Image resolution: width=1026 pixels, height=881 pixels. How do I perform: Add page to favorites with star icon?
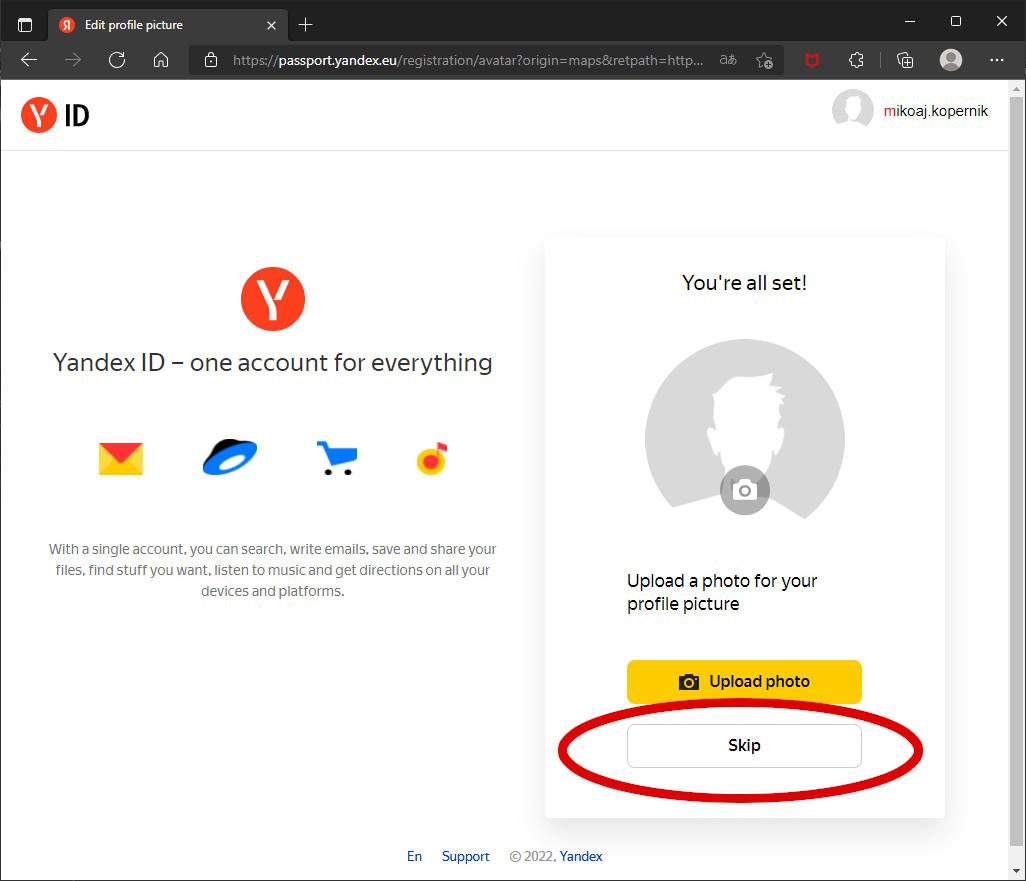(764, 60)
